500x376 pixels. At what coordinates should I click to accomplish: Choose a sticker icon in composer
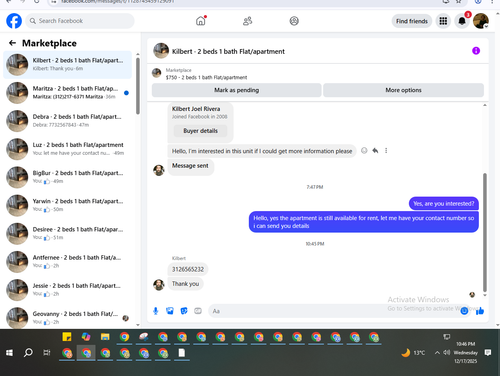click(x=184, y=311)
